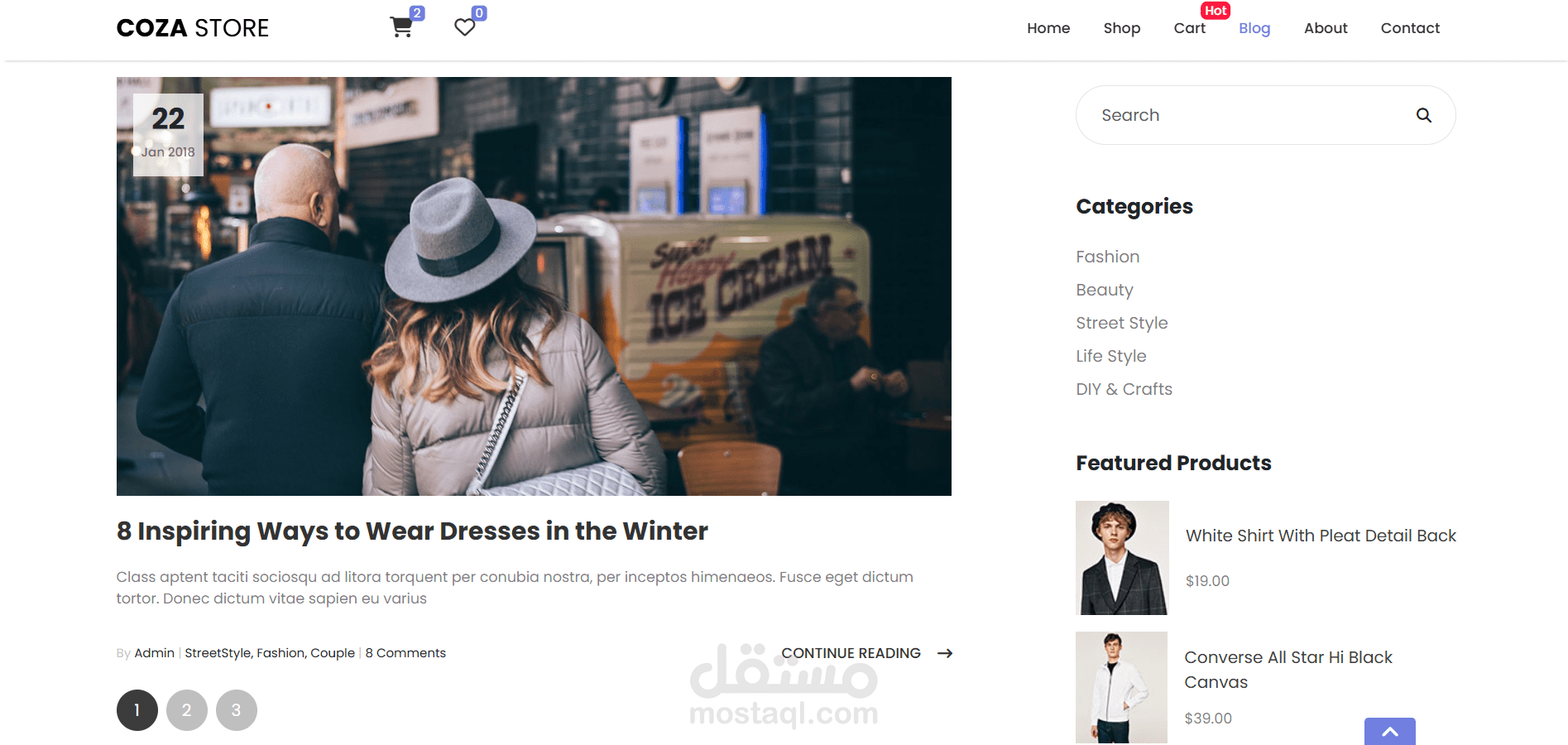
Task: Open 'Converse All Star Hi Black Canvas' link
Action: [x=1288, y=670]
